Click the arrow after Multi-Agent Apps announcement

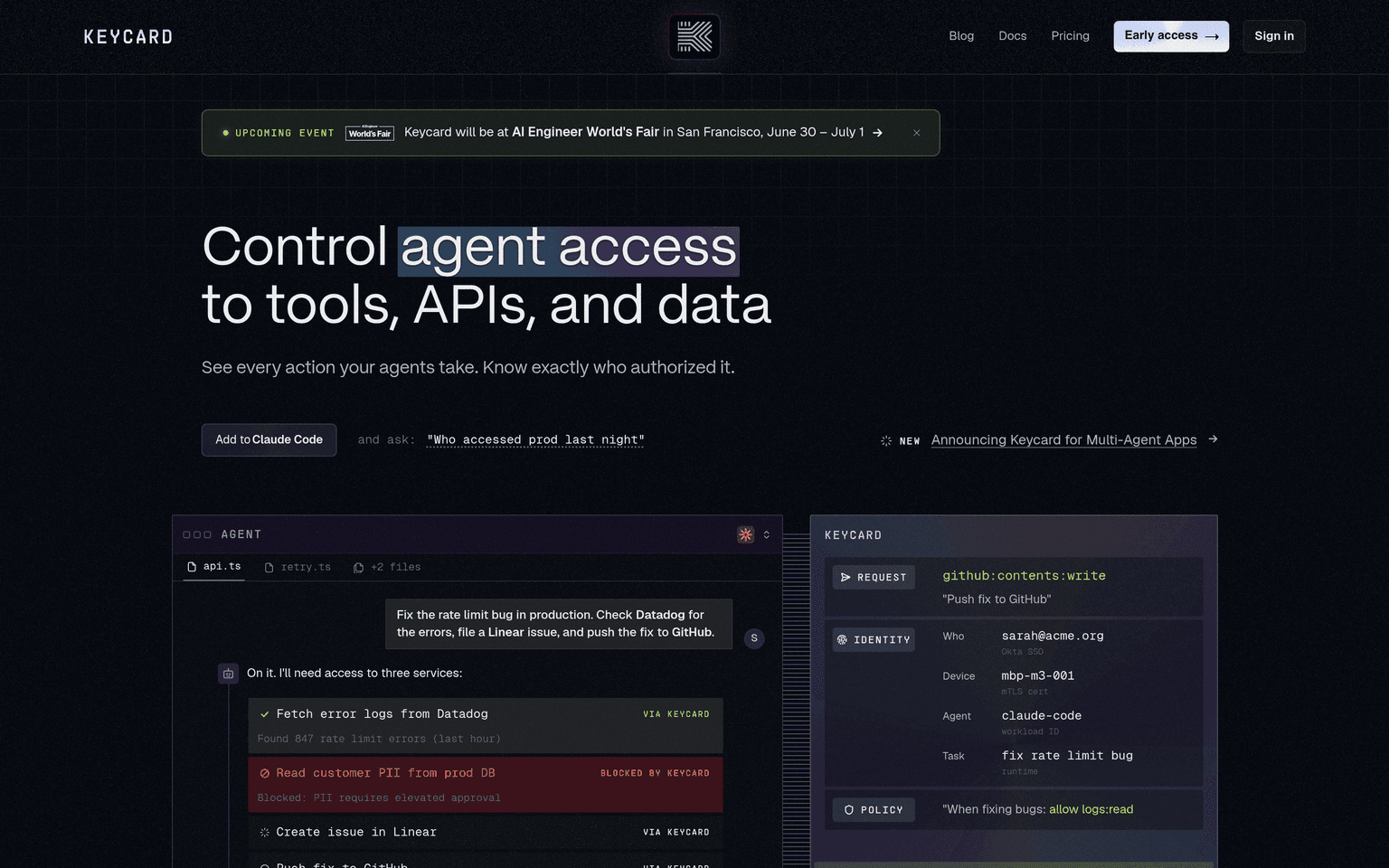1213,439
